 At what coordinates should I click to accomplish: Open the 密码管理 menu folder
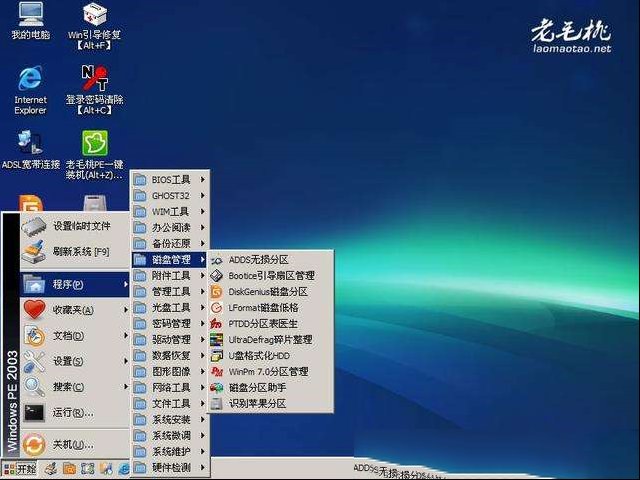(170, 324)
